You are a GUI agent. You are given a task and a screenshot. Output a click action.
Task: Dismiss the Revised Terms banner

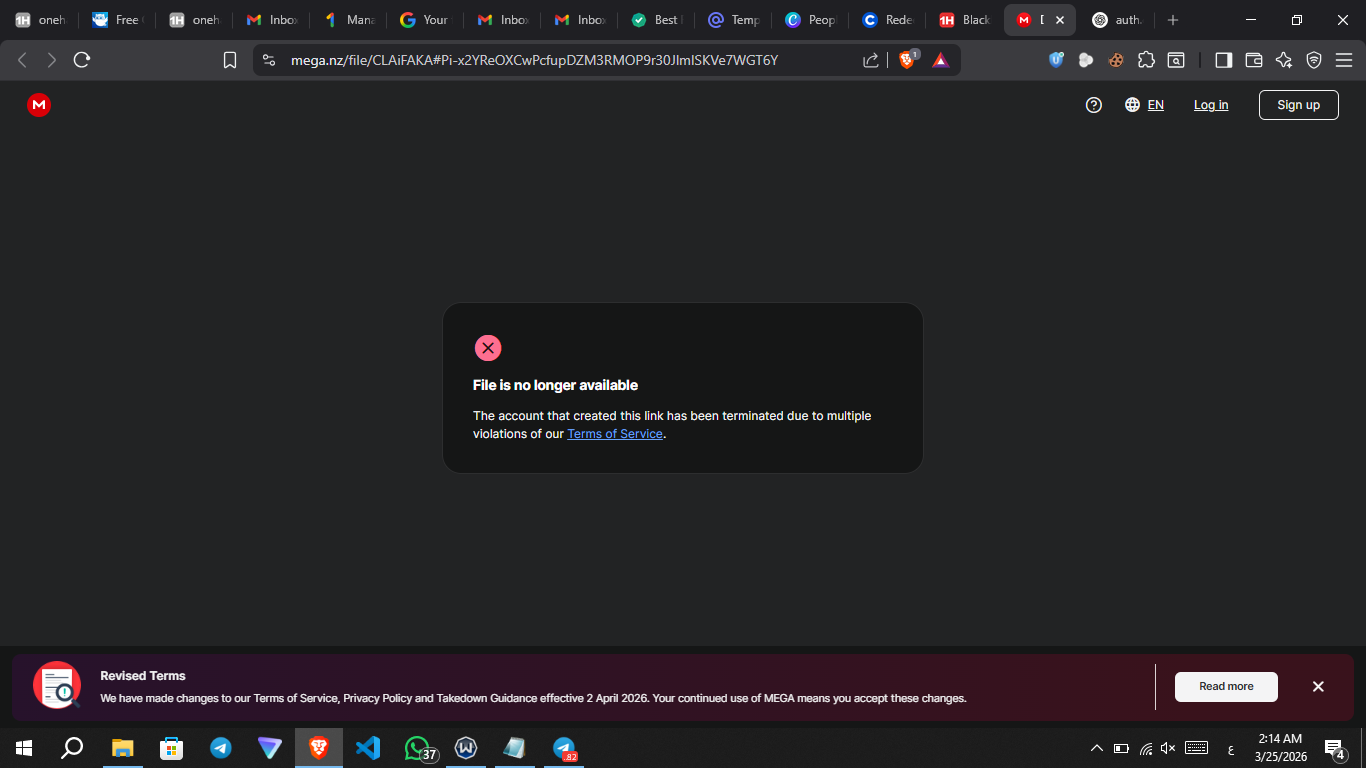1318,687
